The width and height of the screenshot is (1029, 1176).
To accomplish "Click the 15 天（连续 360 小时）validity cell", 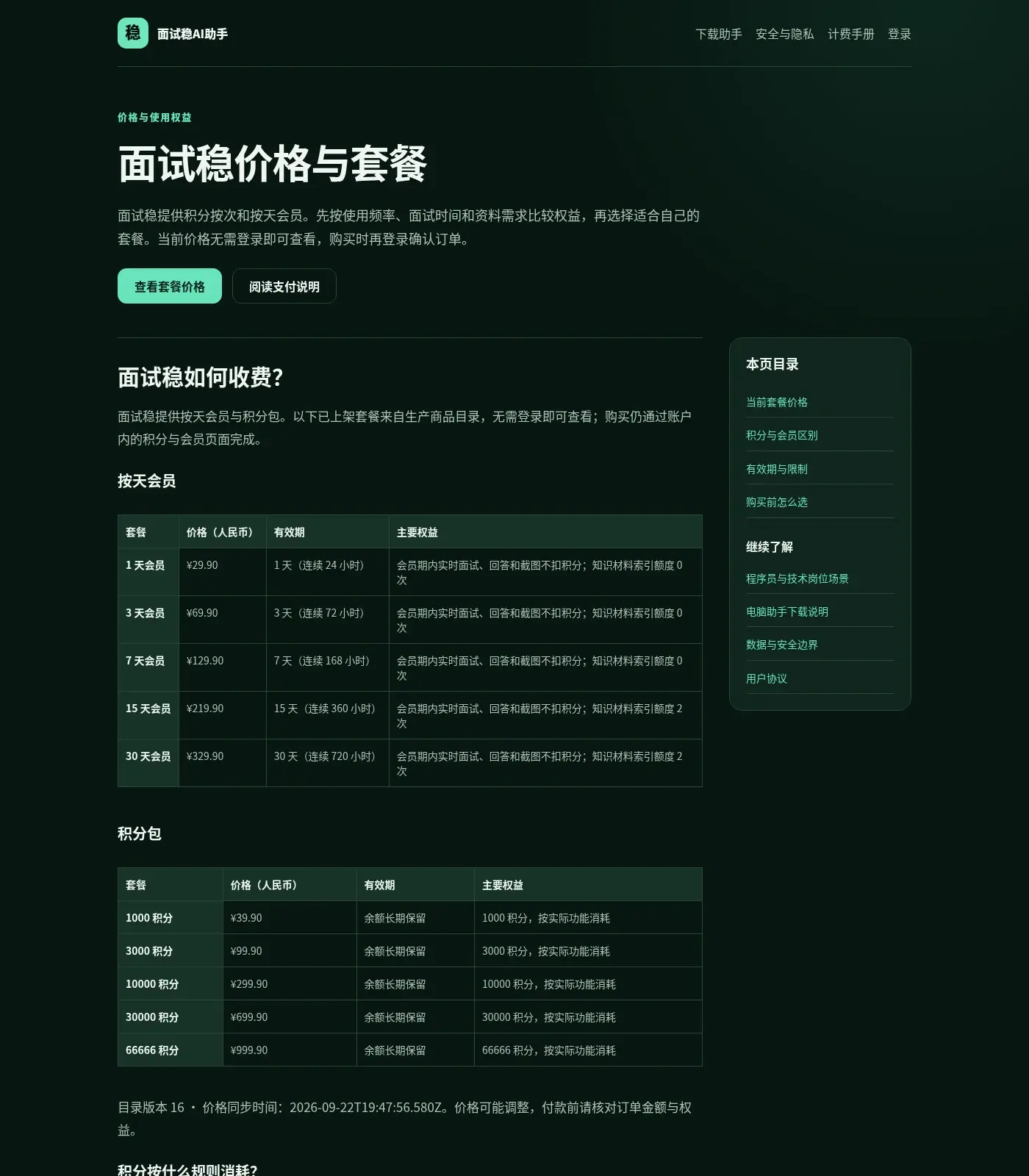I will (x=328, y=715).
